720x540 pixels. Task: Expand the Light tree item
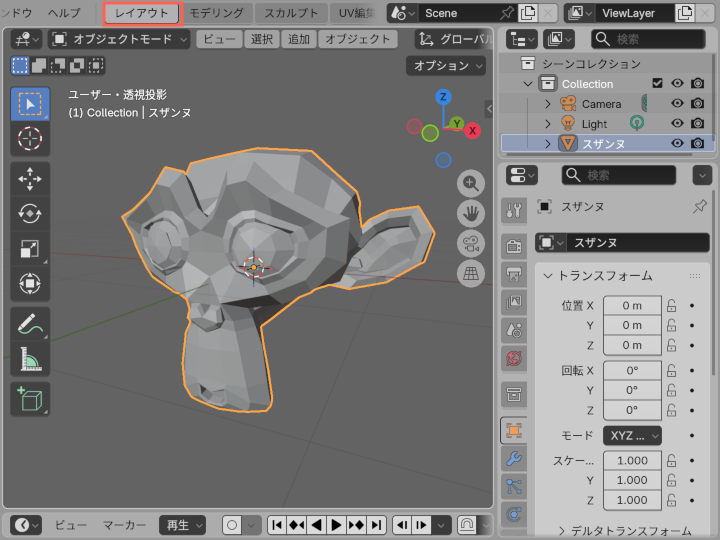pos(547,124)
